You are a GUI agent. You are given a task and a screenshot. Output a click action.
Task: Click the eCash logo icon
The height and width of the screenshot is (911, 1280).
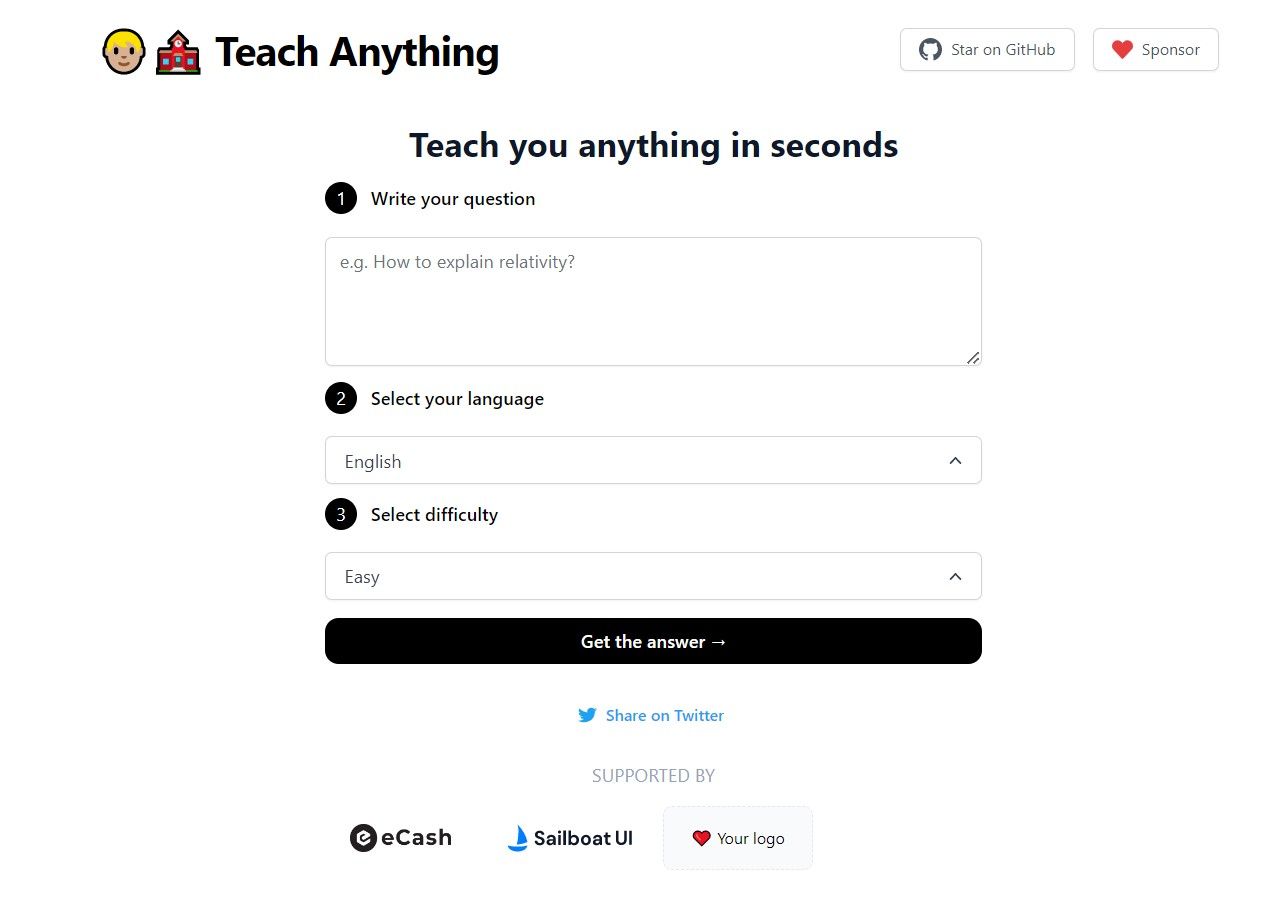(x=363, y=838)
